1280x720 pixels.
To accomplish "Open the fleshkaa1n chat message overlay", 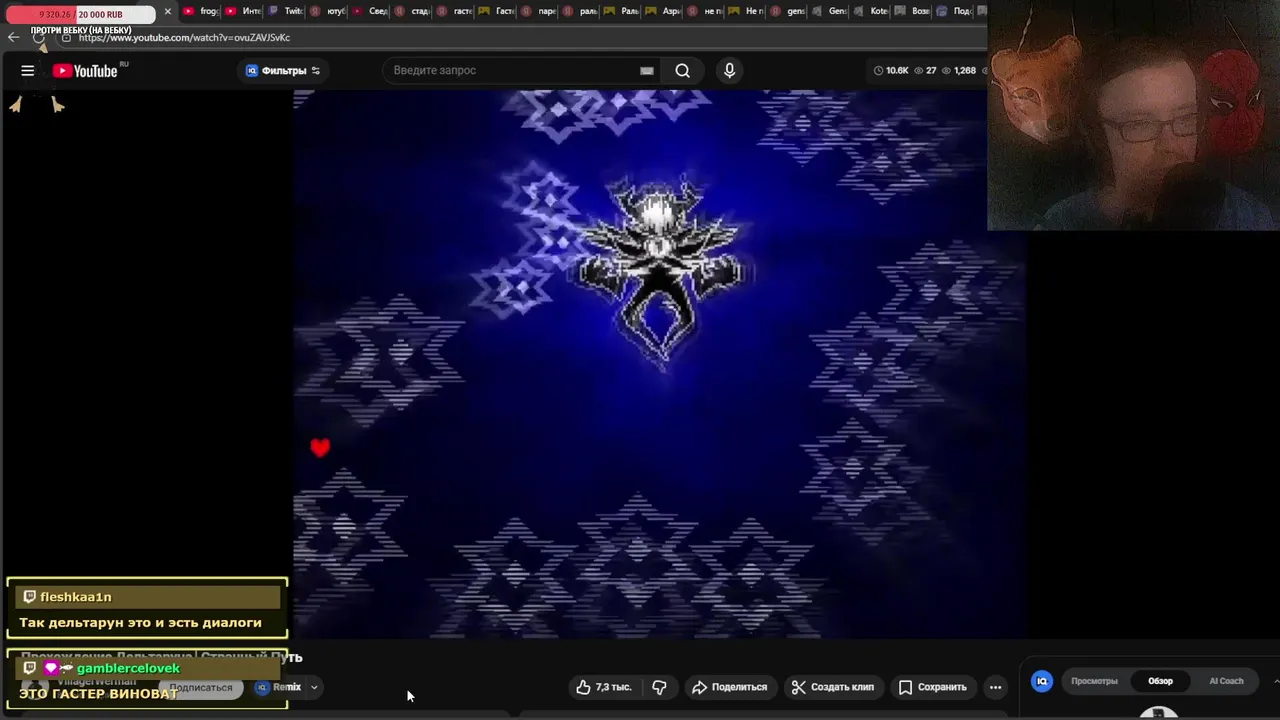I will (x=147, y=608).
